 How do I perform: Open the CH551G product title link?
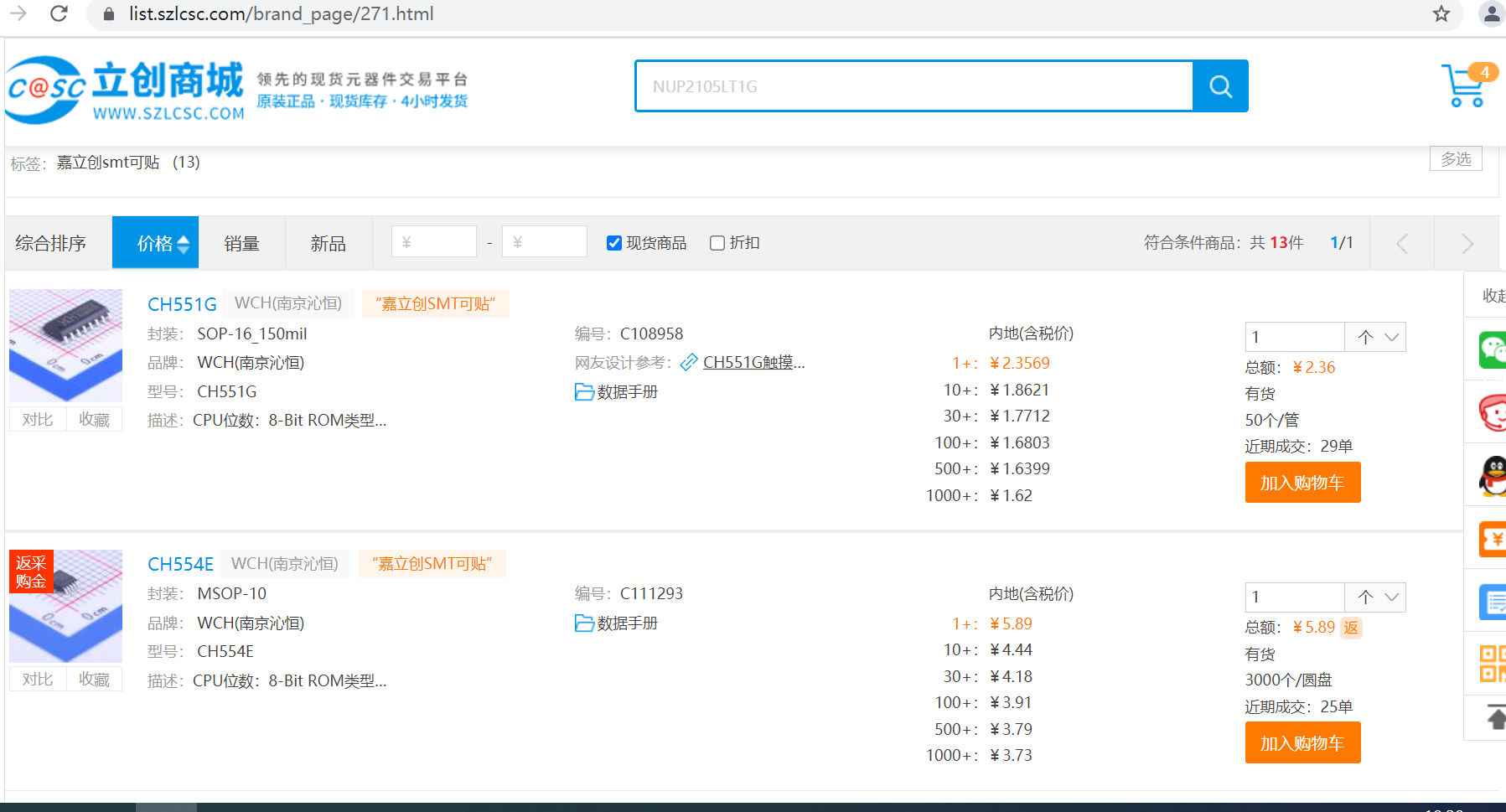pos(182,304)
